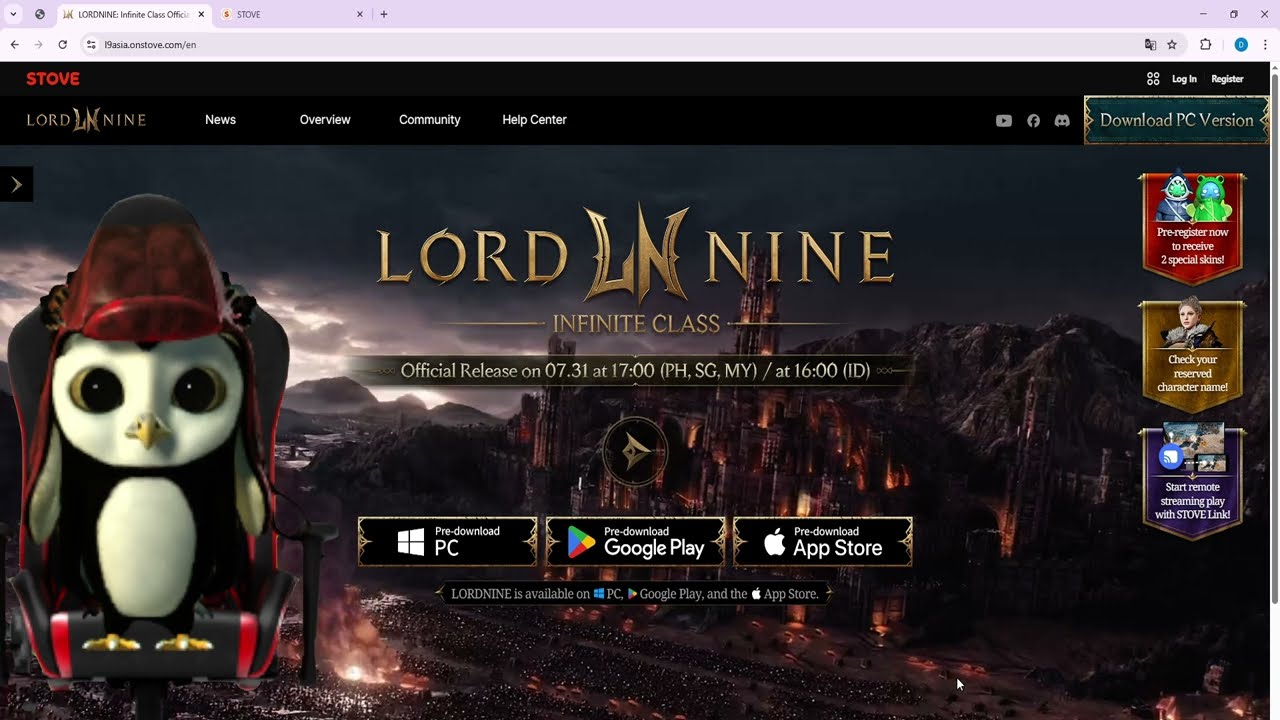This screenshot has height=720, width=1280.
Task: Expand the side panel arrow on the left edge
Action: [16, 184]
